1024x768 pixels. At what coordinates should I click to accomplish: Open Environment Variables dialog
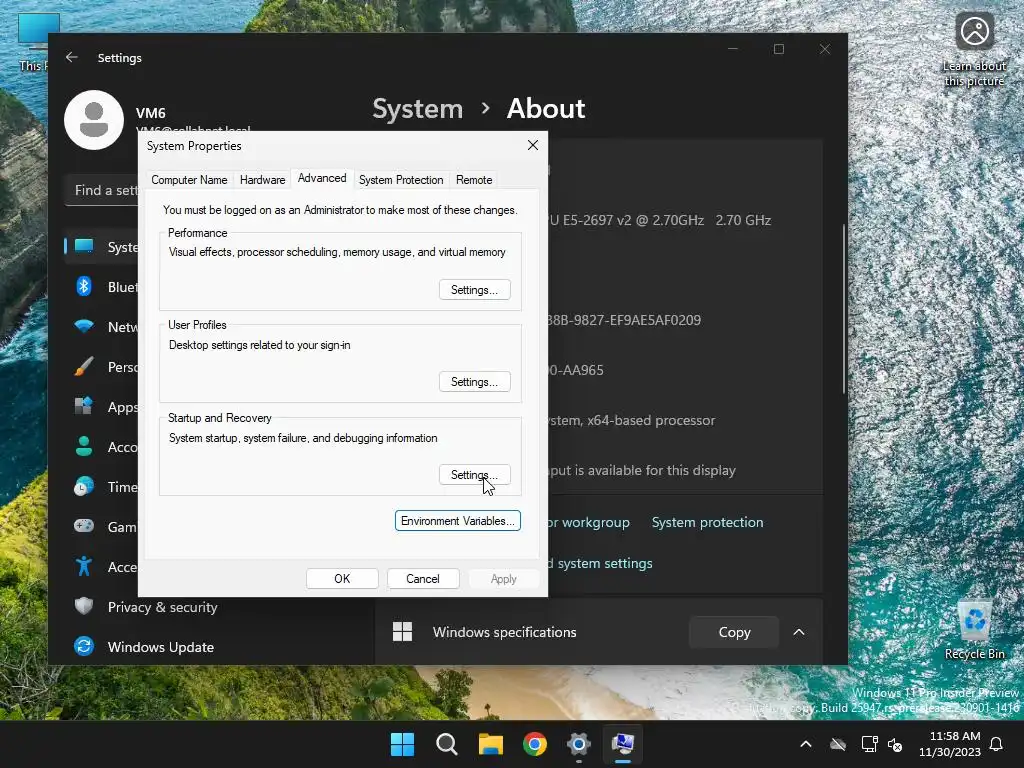tap(457, 521)
